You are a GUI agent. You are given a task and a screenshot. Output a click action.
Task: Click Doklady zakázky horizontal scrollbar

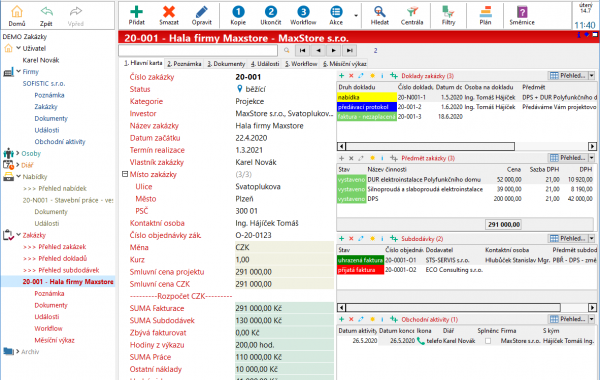466,146
